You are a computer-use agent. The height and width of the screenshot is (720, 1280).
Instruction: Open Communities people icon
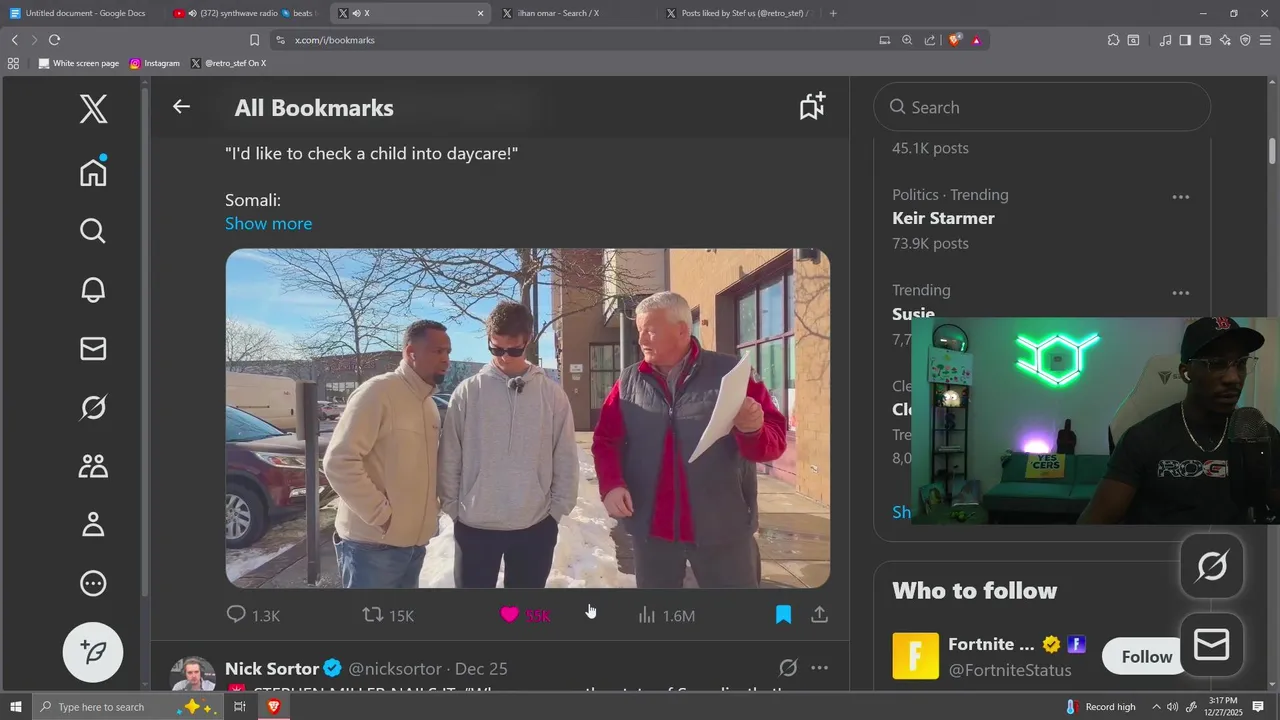pos(93,466)
